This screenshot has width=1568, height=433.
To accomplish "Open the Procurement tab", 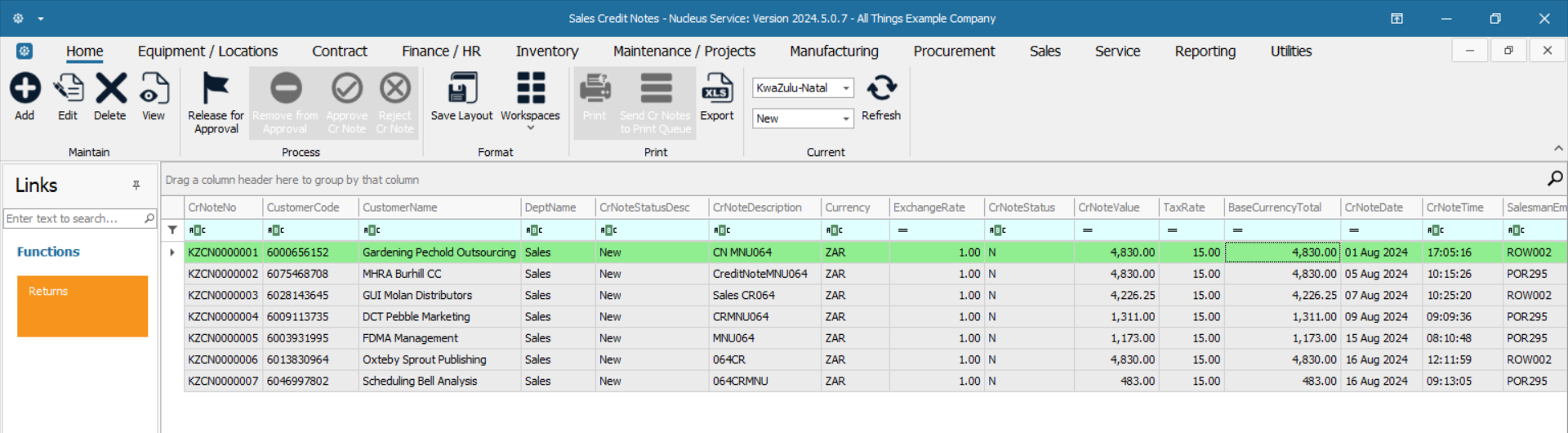I will 954,51.
